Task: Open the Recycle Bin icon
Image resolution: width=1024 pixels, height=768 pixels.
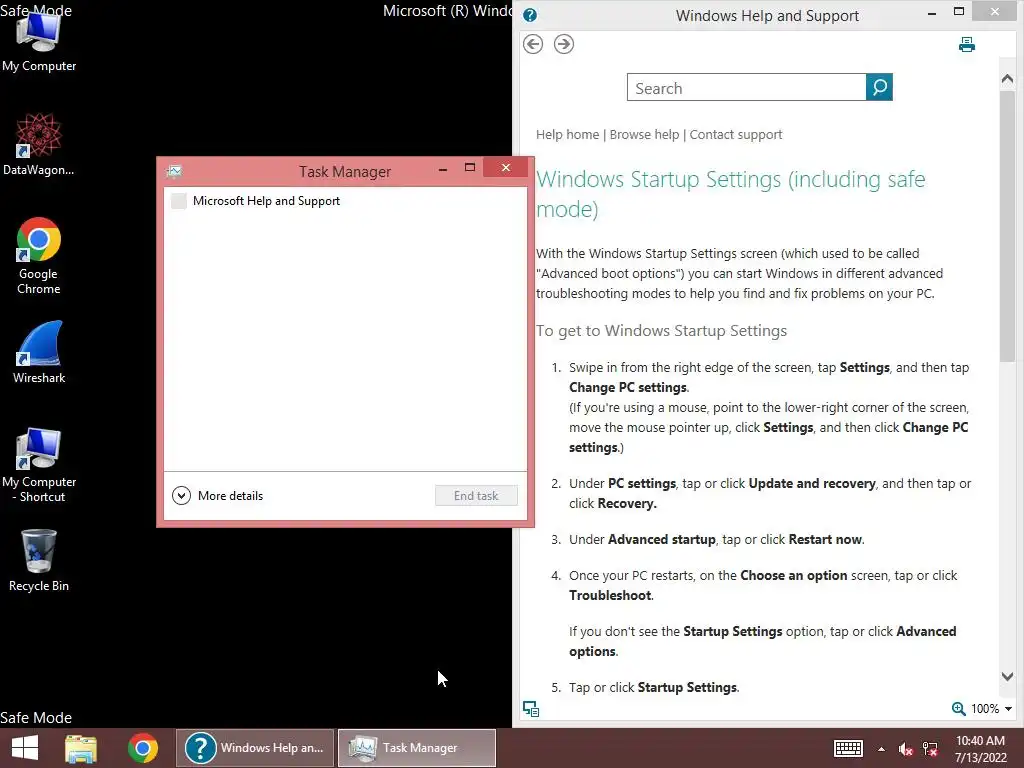Action: point(39,560)
